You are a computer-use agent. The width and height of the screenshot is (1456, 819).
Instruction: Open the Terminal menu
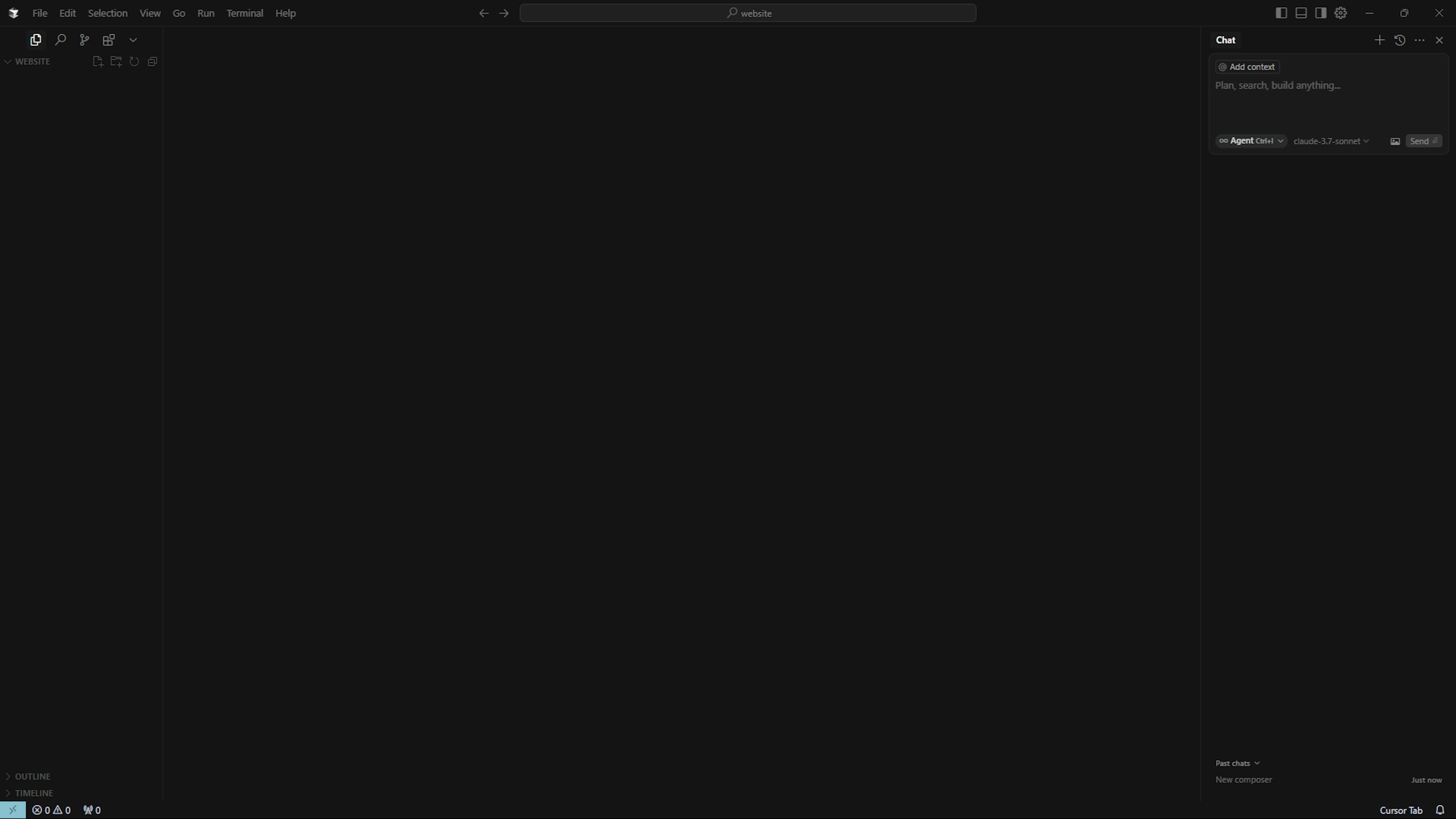245,13
